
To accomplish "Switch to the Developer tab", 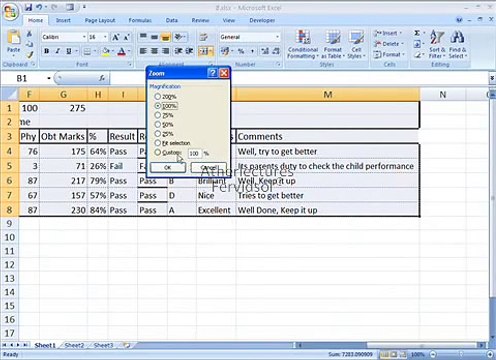I will (262, 20).
